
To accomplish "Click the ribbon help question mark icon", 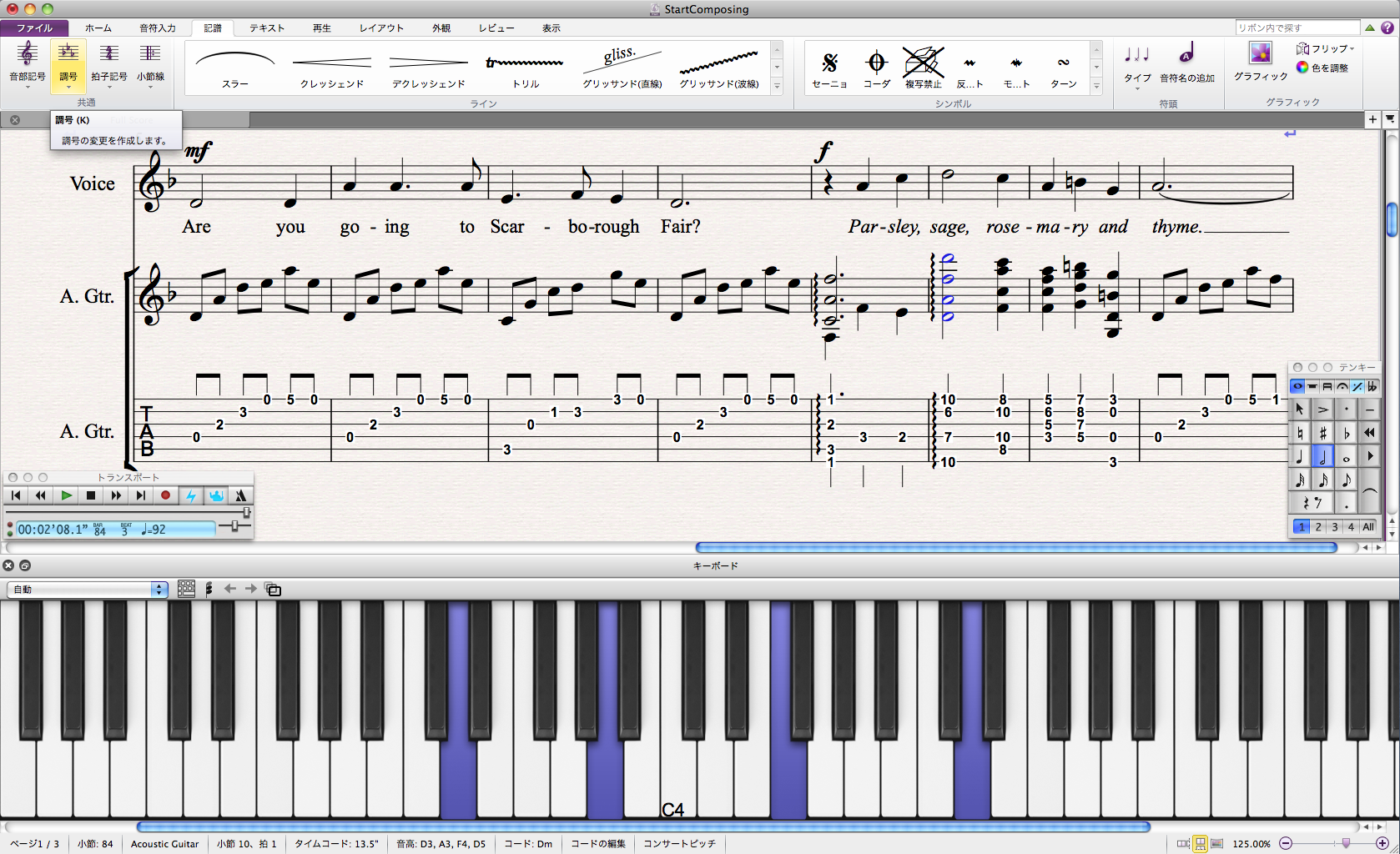I will pos(1387,28).
